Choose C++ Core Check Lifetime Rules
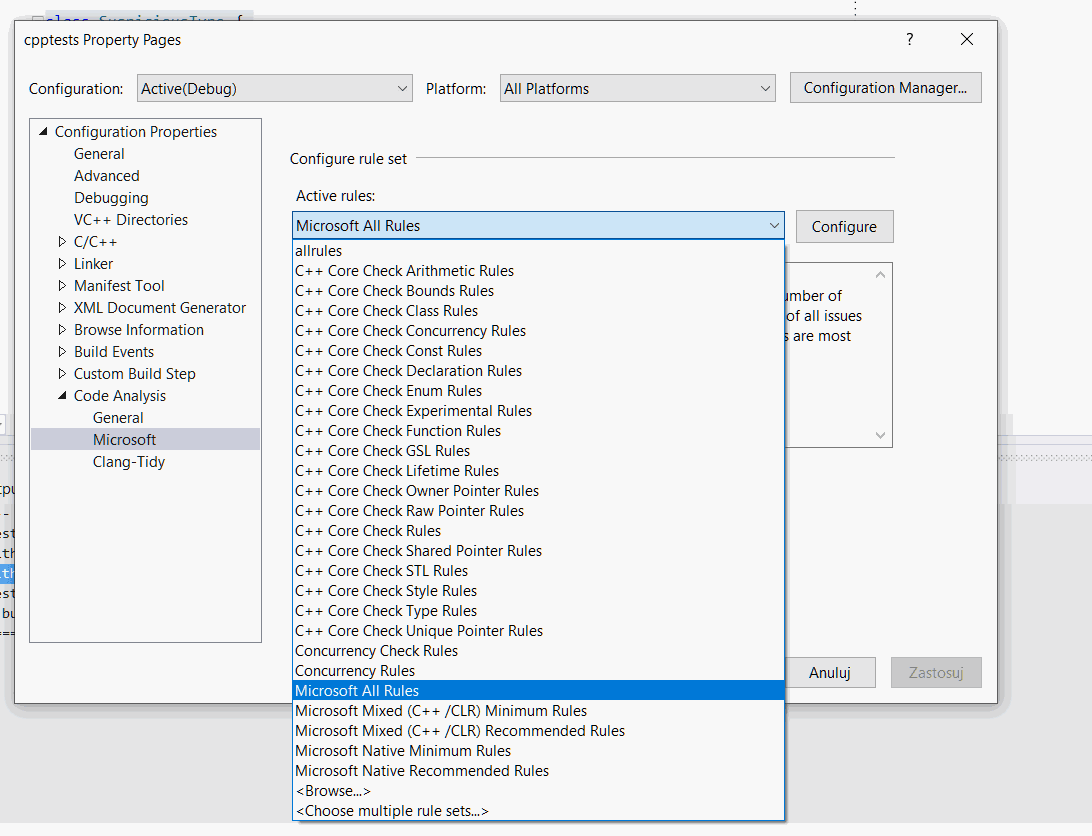This screenshot has width=1092, height=836. (x=538, y=471)
